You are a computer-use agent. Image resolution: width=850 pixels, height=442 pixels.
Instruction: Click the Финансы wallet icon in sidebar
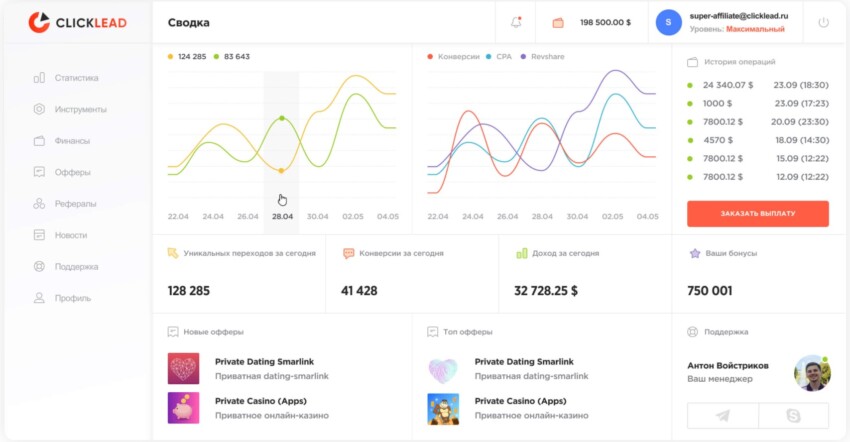pyautogui.click(x=39, y=140)
